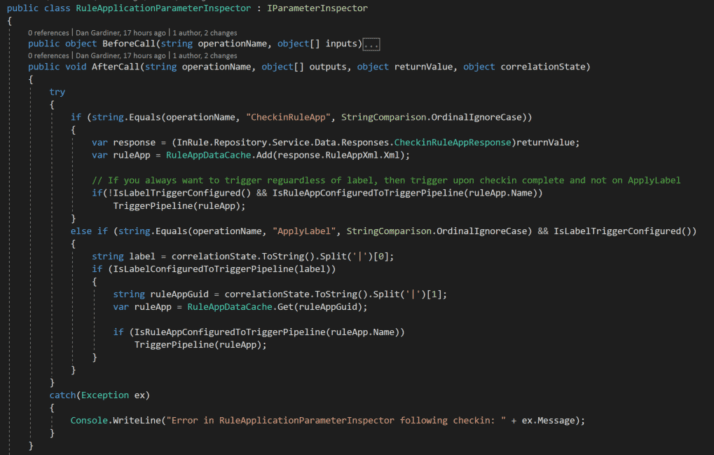Image resolution: width=714 pixels, height=455 pixels.
Task: Click the green comment line about ApplyLabel
Action: [x=378, y=180]
